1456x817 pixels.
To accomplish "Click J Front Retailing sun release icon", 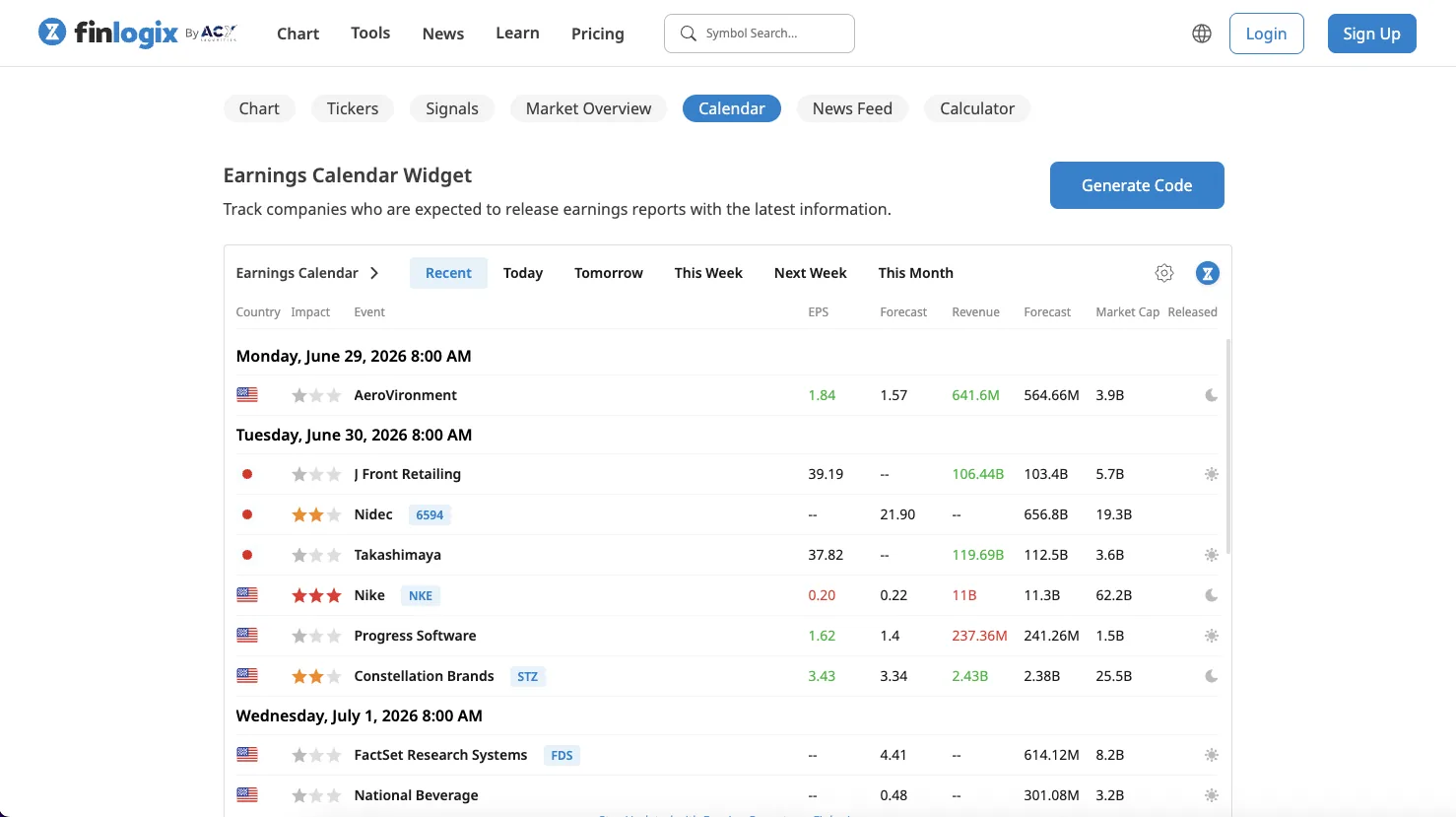I will click(x=1212, y=474).
